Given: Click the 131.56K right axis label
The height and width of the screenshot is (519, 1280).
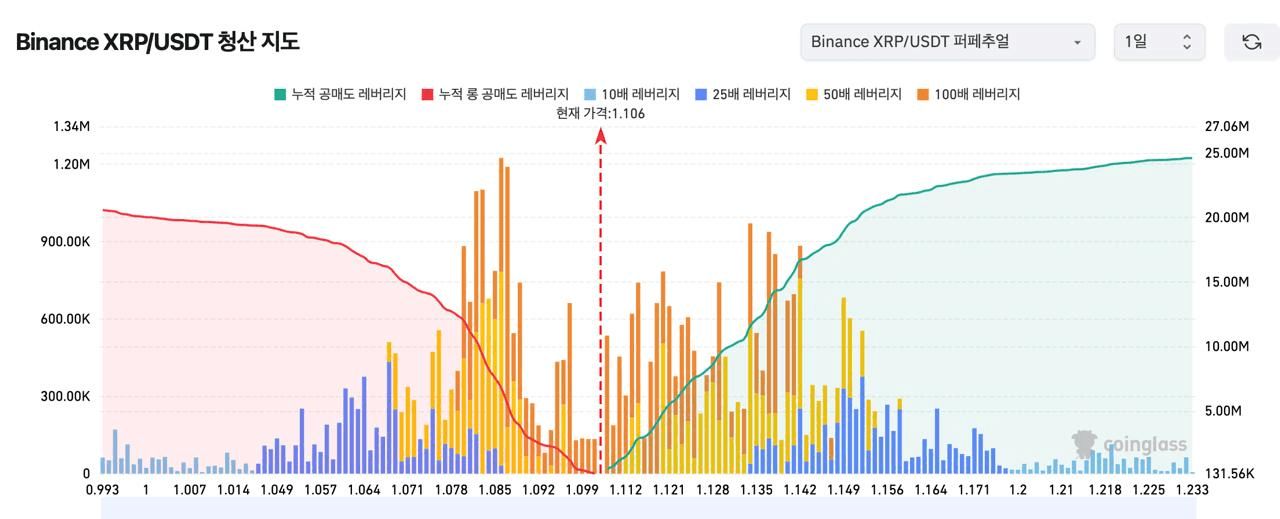Looking at the screenshot, I should coord(1228,473).
